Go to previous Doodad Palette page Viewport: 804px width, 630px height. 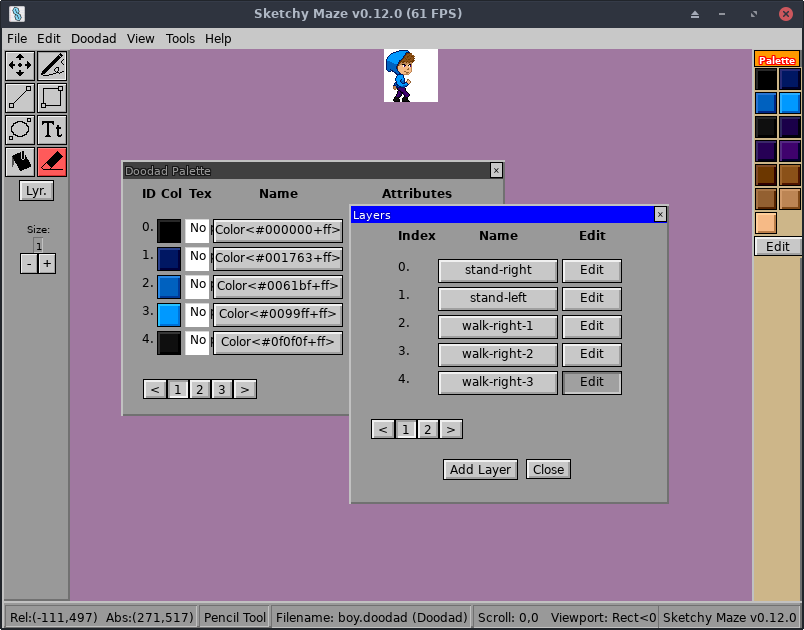(155, 389)
